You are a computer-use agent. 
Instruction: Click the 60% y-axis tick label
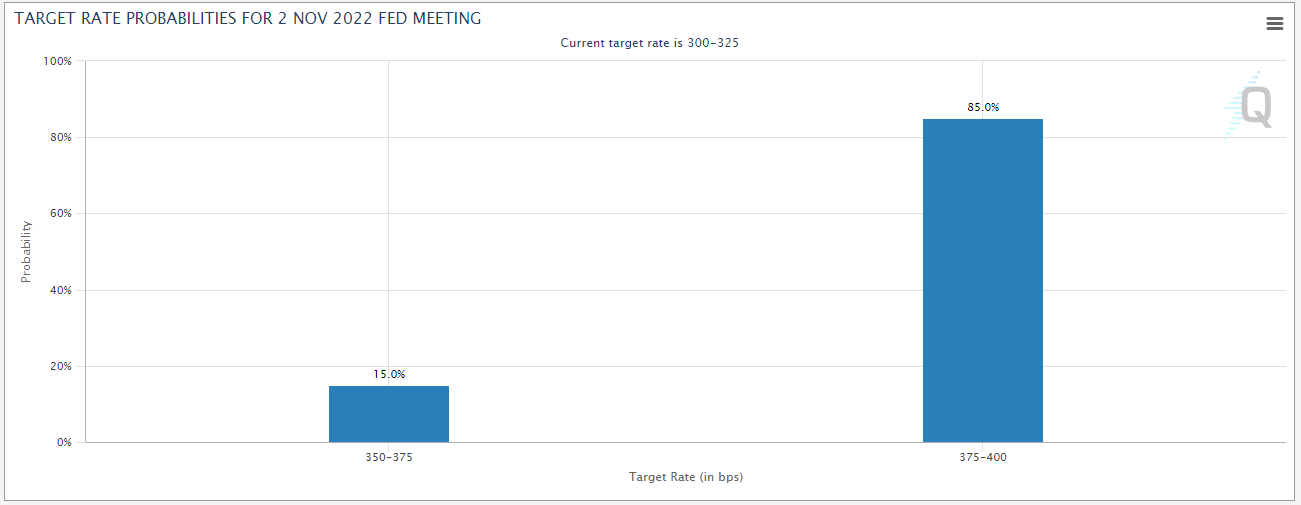(x=61, y=214)
